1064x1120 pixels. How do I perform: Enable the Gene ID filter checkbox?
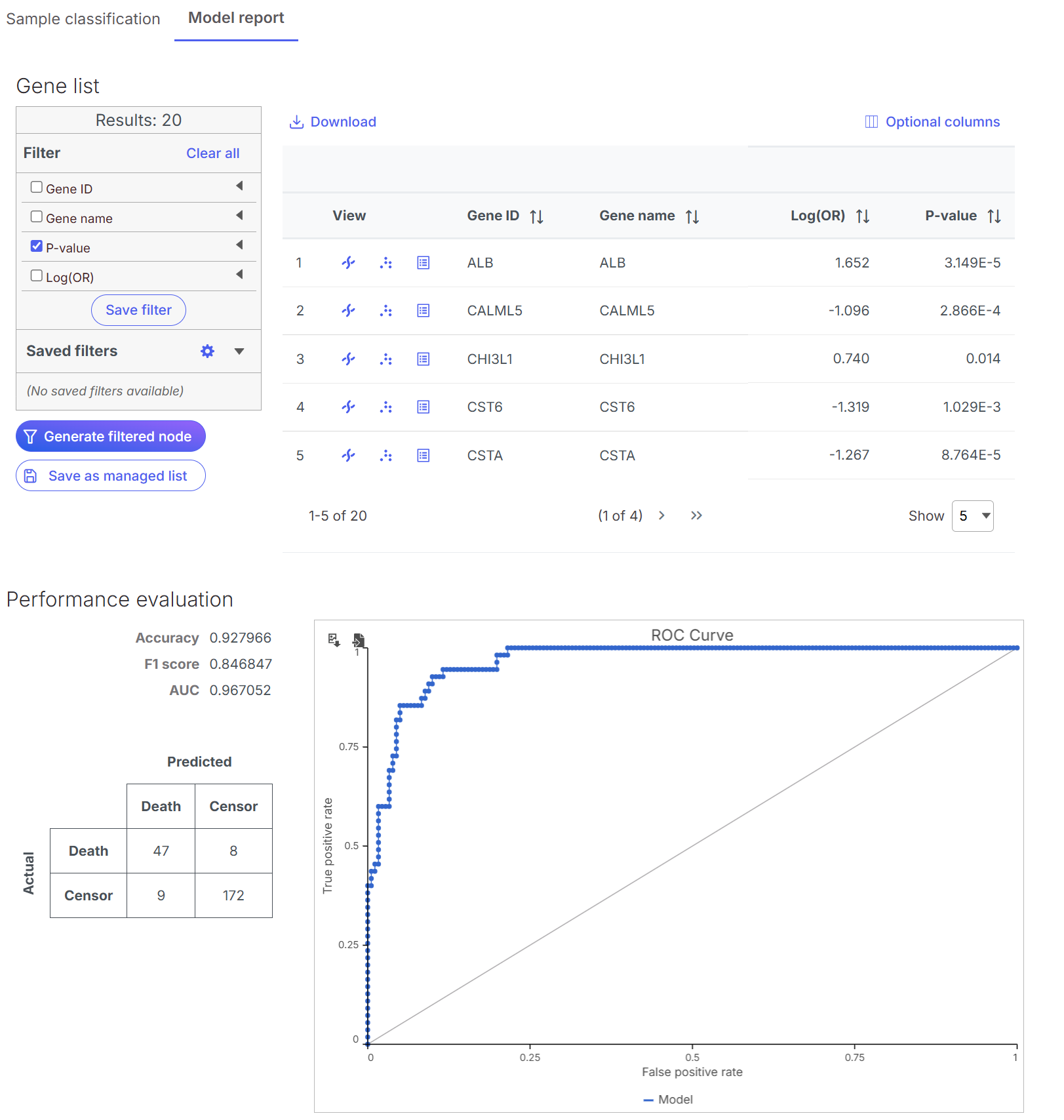click(x=37, y=188)
